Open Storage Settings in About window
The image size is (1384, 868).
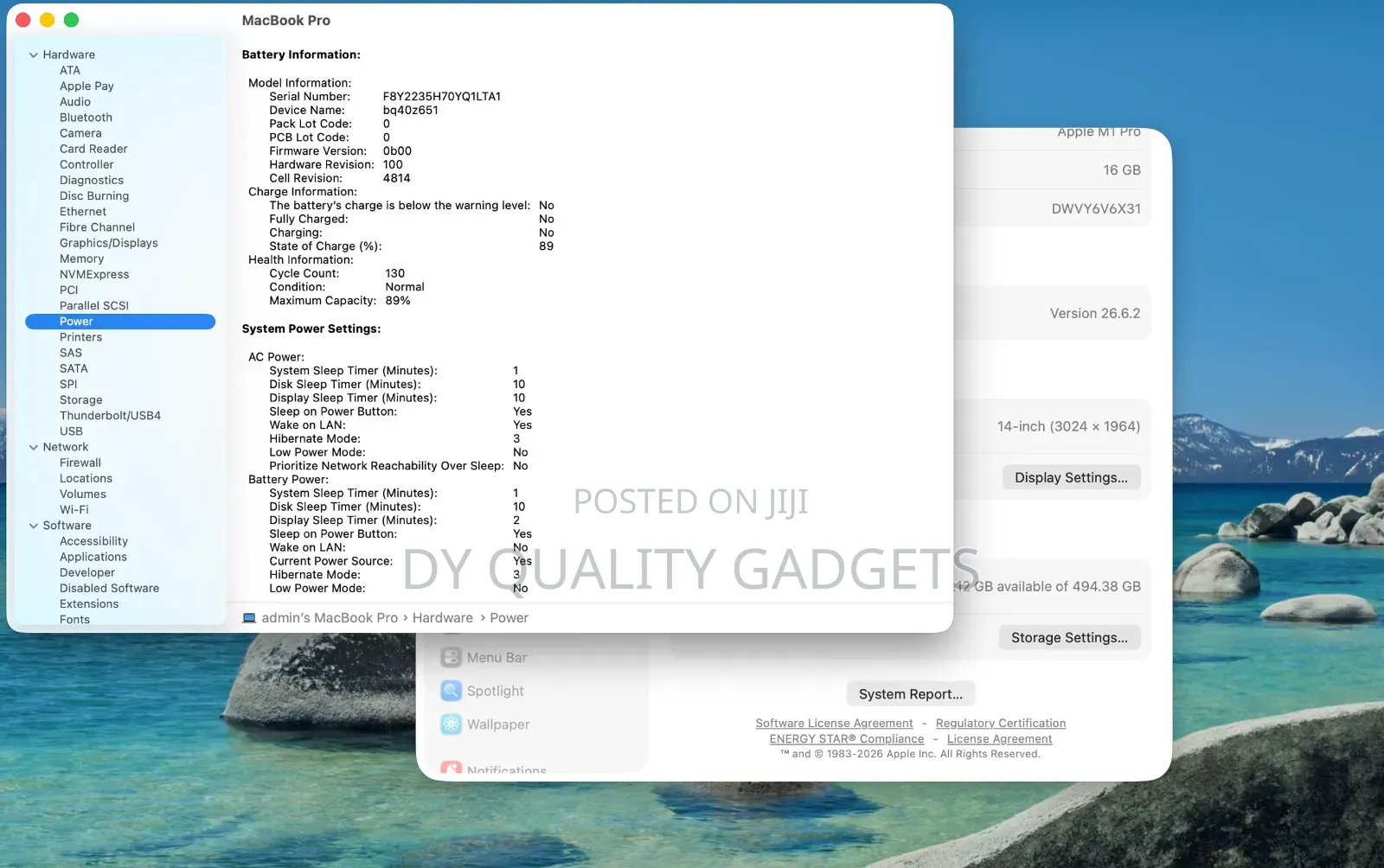click(1069, 637)
